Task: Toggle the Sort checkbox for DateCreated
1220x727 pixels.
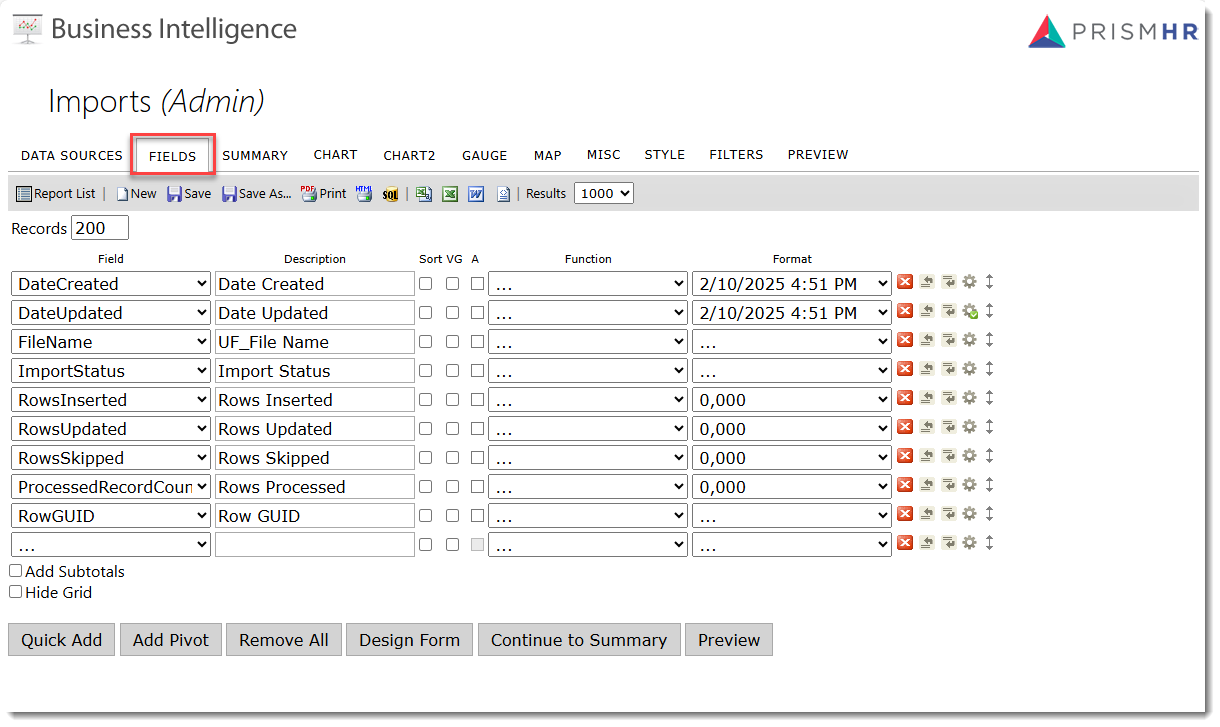Action: (426, 284)
